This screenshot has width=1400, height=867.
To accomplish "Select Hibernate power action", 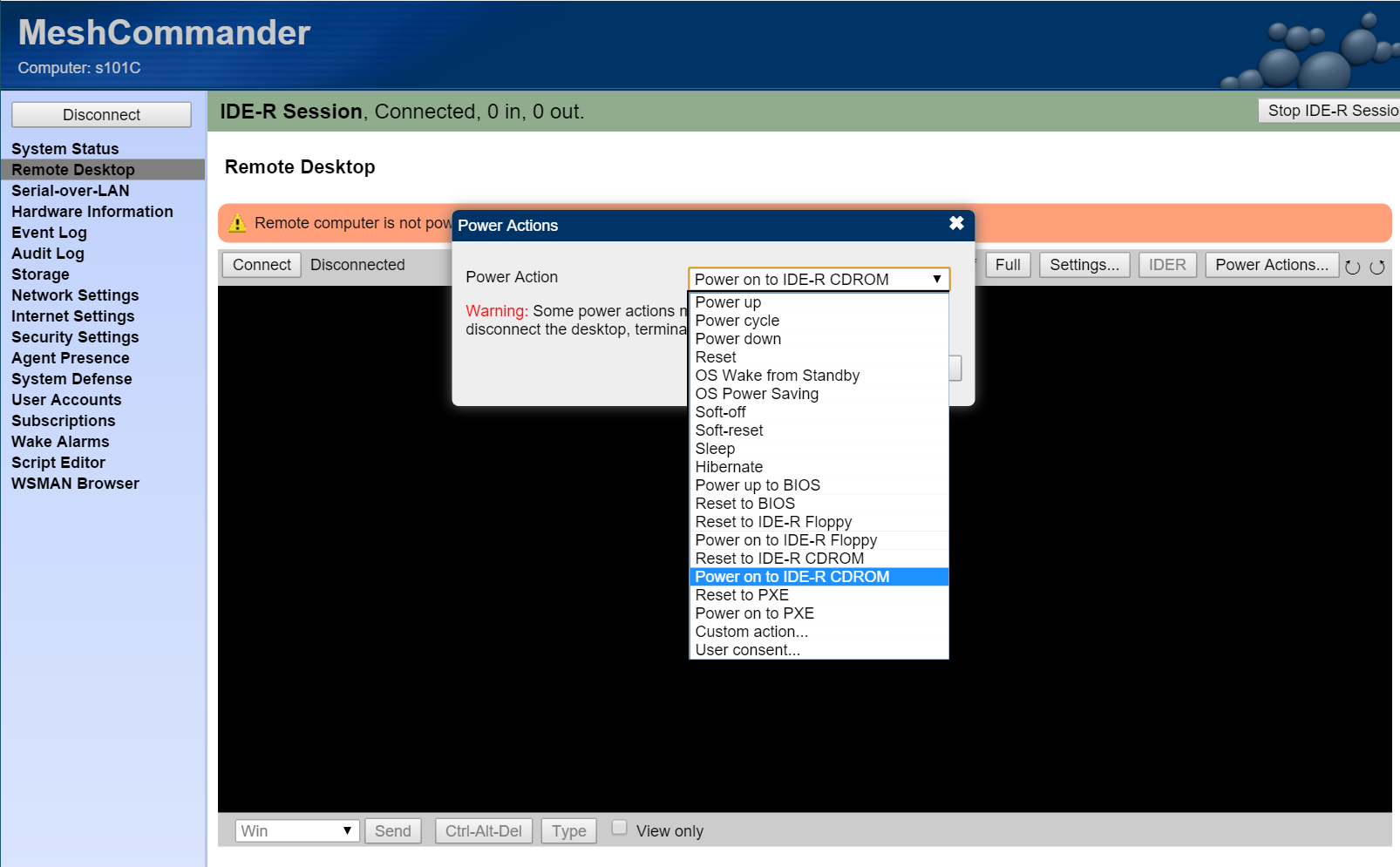I will pos(729,467).
